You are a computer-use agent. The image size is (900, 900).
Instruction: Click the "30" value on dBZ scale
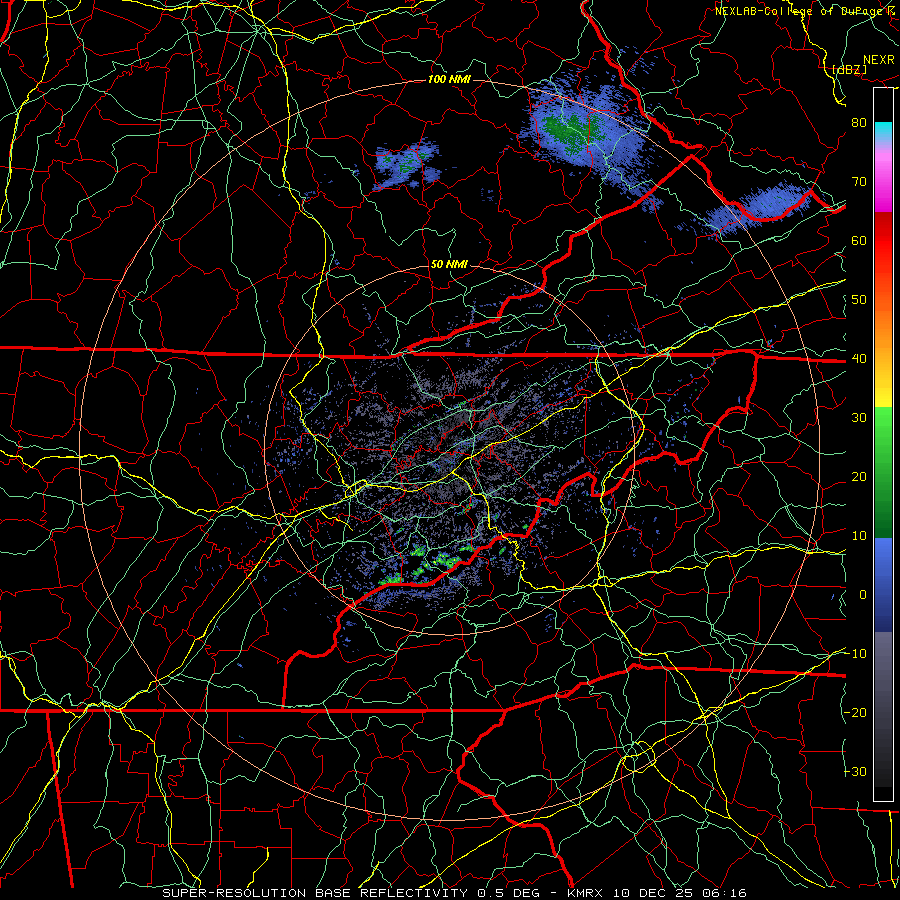click(x=859, y=418)
